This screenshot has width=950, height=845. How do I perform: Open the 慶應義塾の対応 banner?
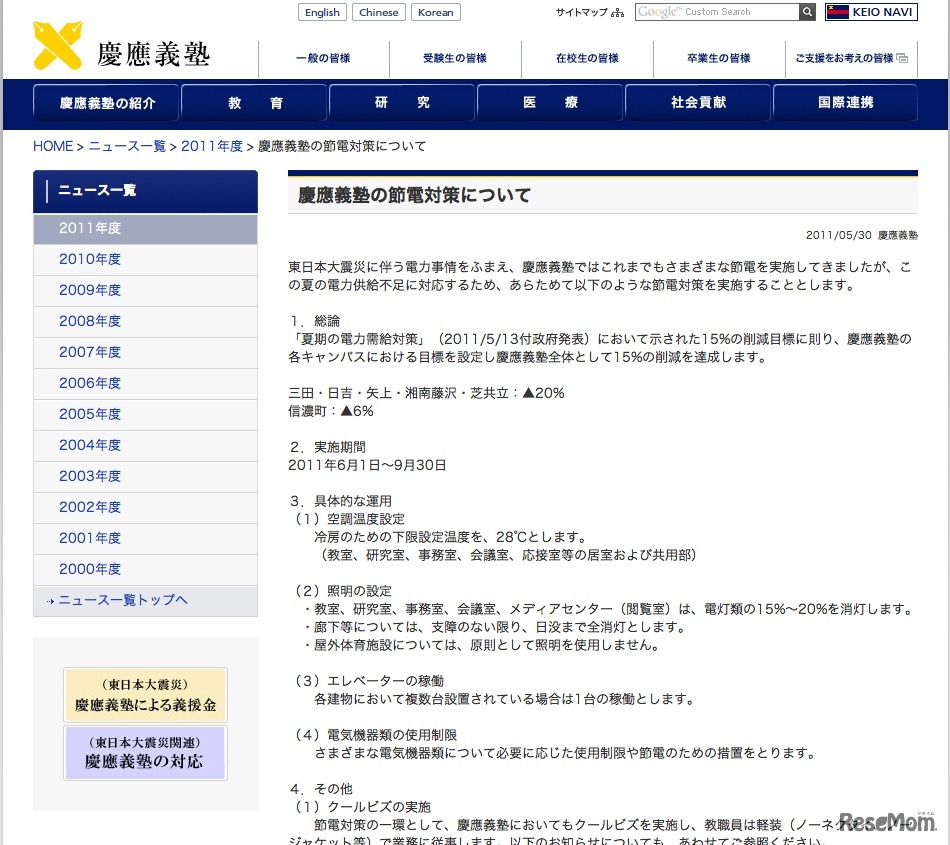(145, 752)
